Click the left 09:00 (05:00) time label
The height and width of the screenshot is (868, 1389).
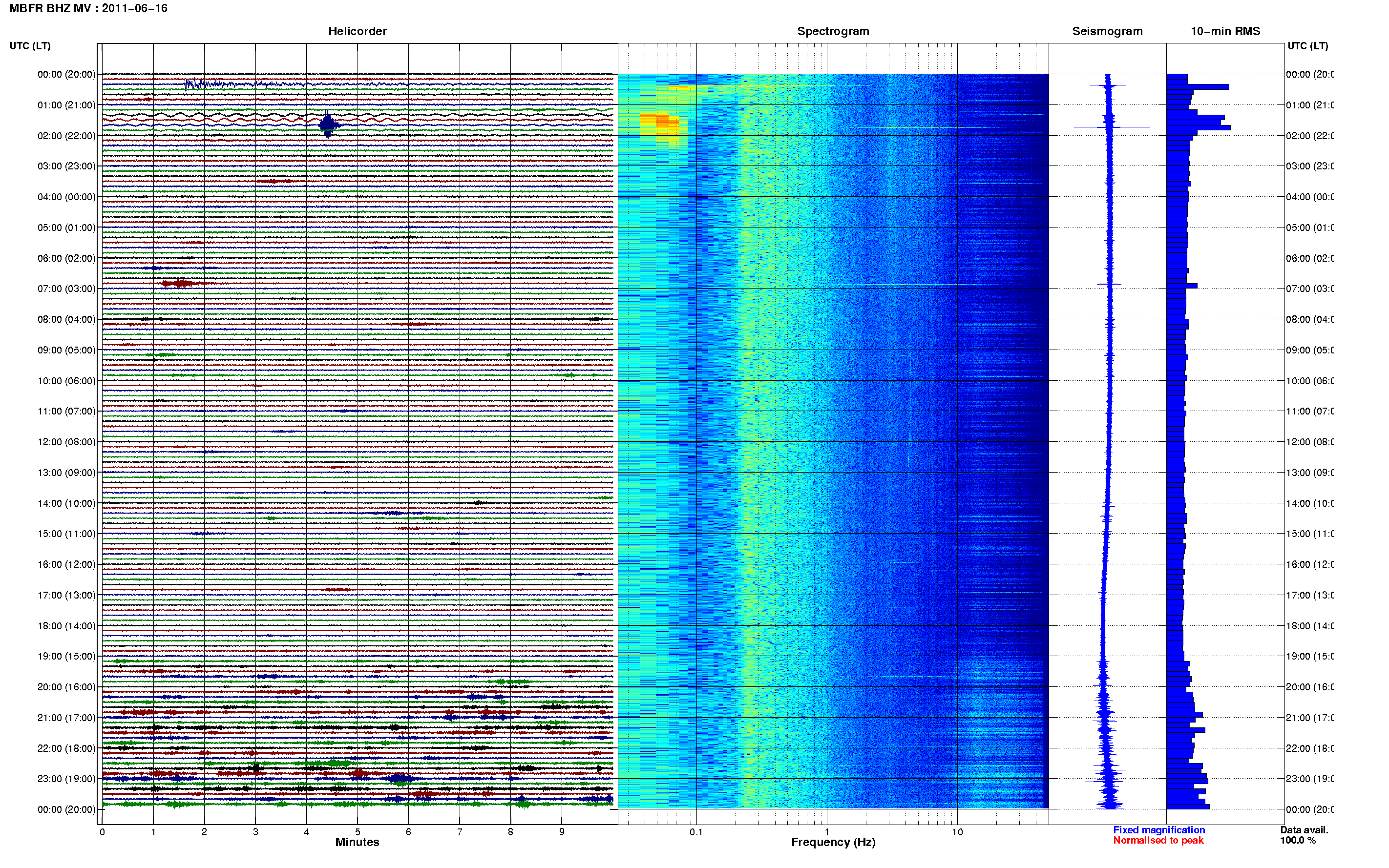(66, 350)
